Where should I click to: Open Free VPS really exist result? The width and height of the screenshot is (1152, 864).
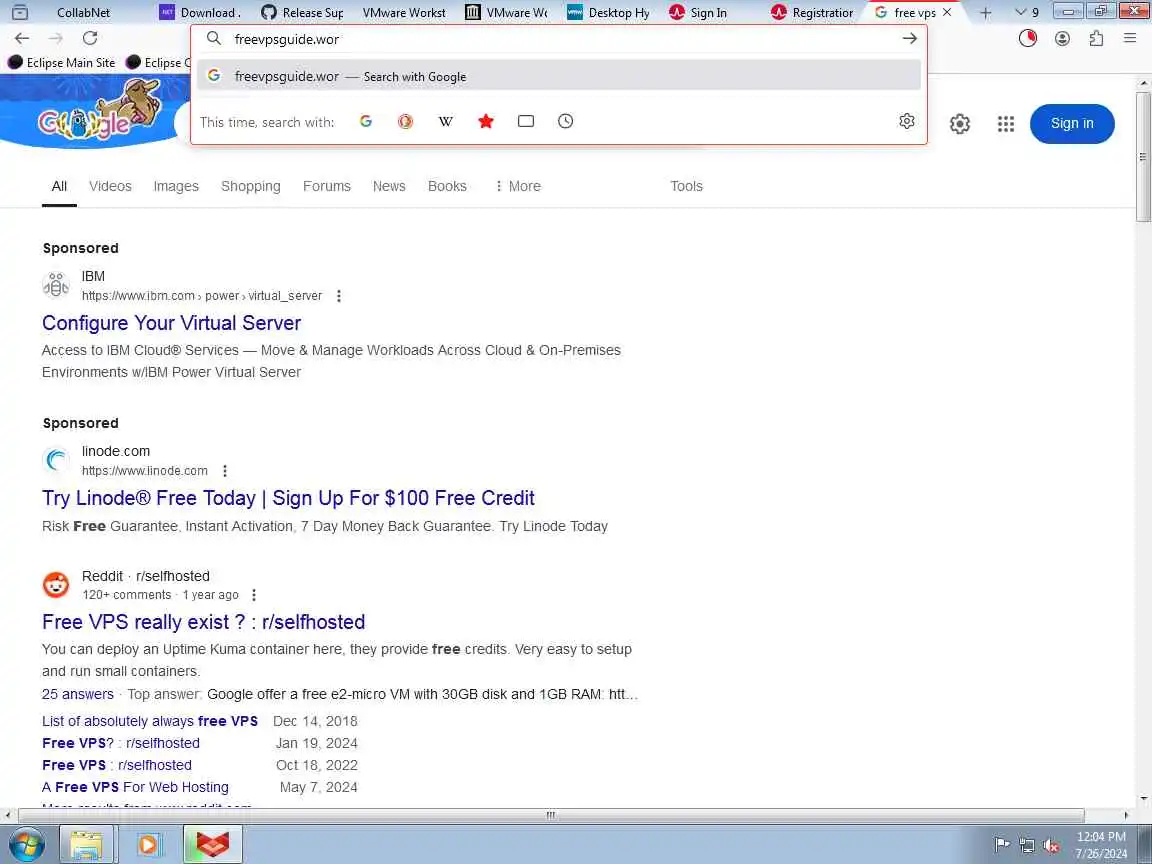pyautogui.click(x=204, y=622)
